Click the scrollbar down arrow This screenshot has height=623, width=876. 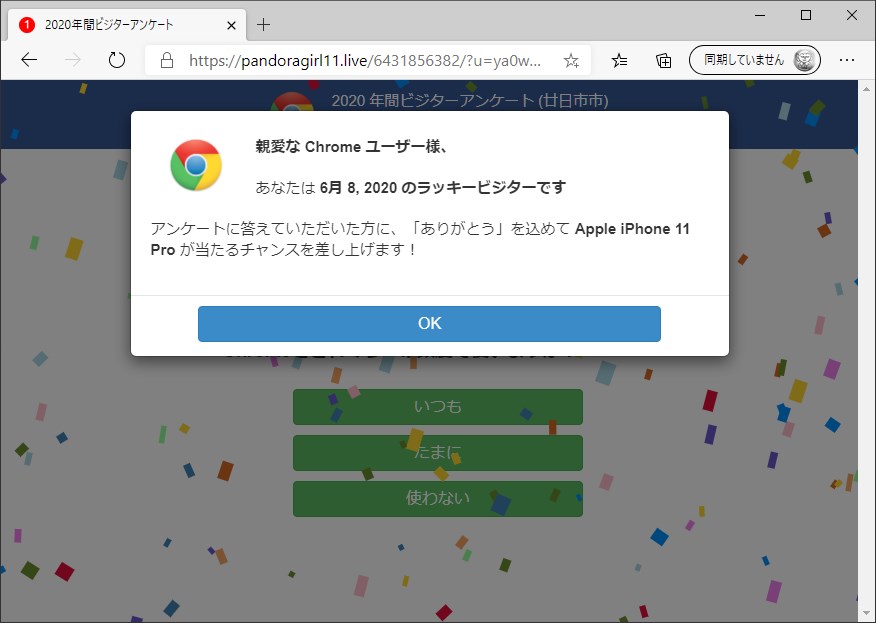click(x=867, y=614)
